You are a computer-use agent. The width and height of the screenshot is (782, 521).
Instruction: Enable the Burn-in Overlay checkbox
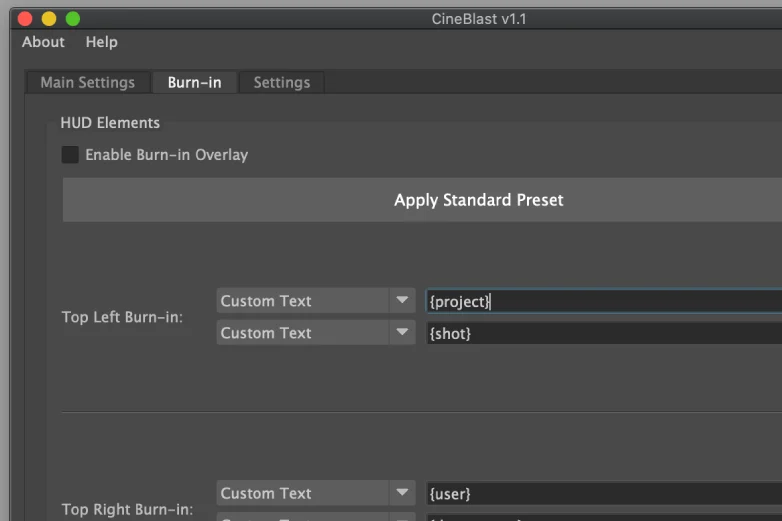(x=70, y=155)
